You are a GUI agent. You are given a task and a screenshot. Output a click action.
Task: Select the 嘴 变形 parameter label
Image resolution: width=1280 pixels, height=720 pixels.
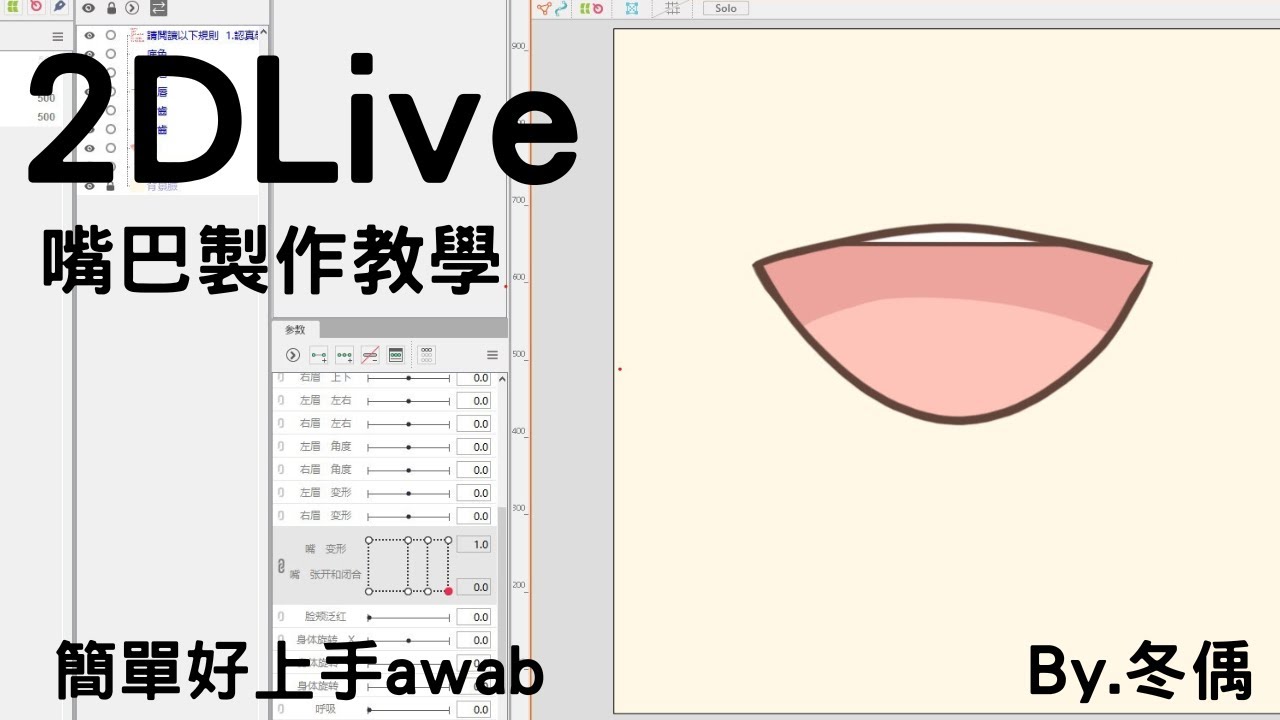click(325, 549)
